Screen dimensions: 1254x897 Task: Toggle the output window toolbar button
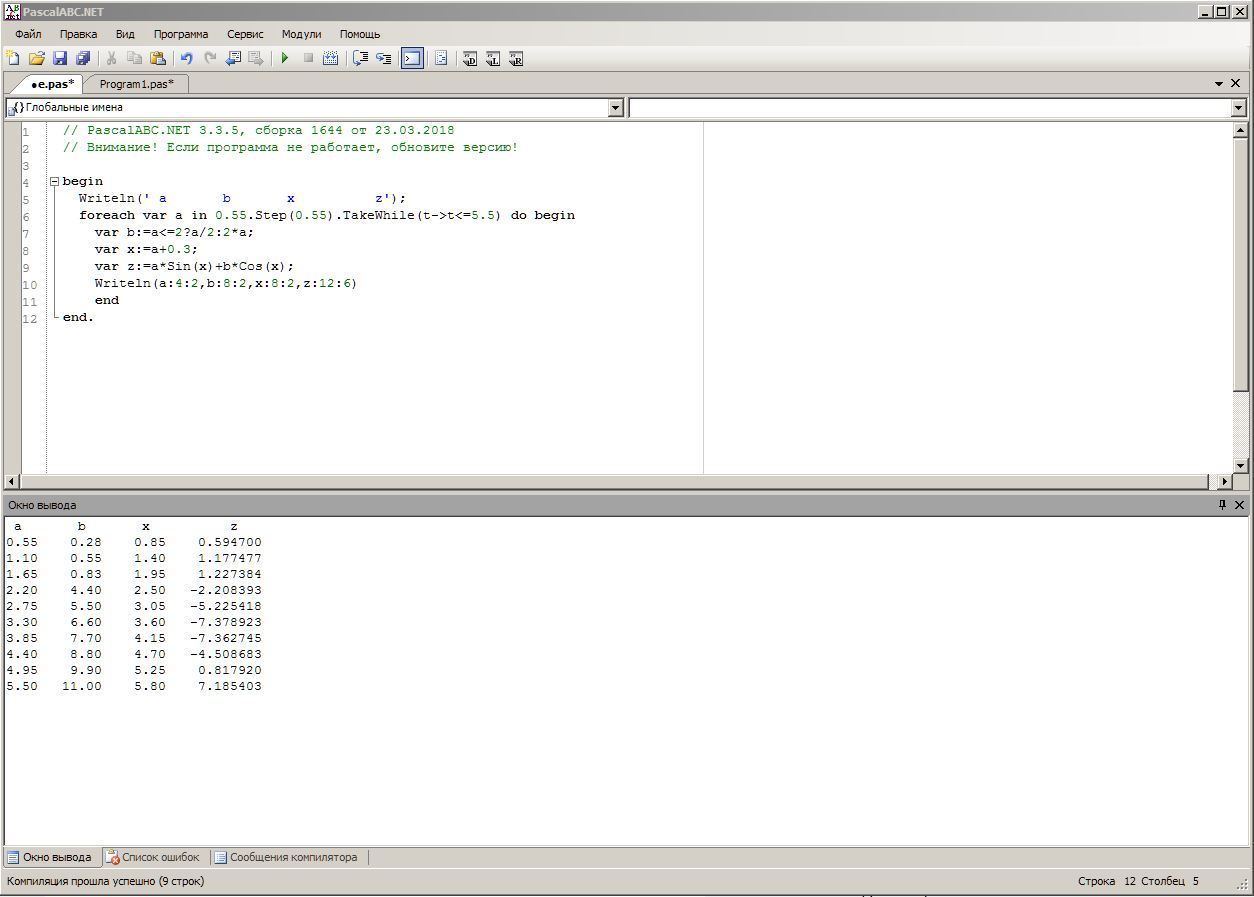[412, 59]
